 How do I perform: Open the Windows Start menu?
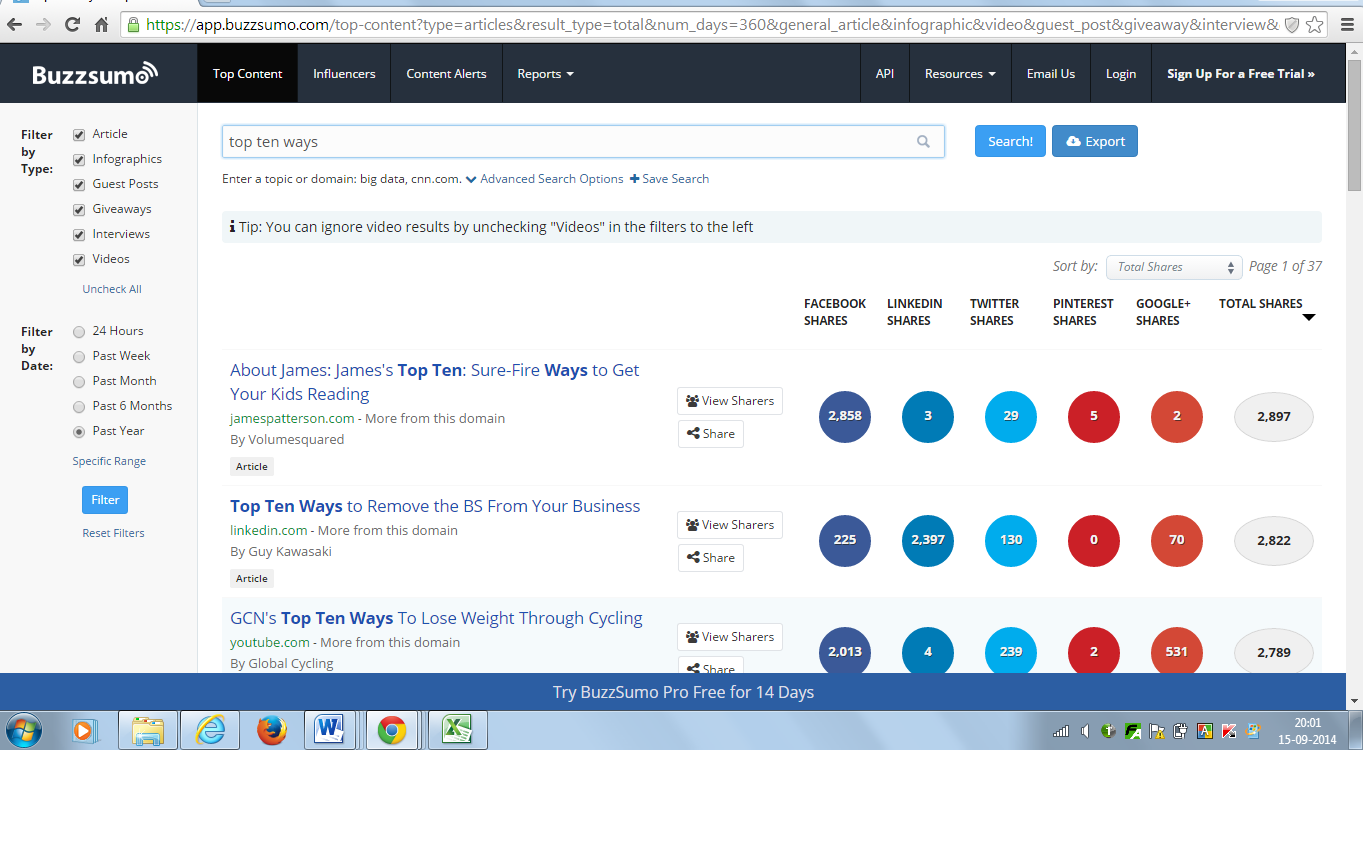(x=23, y=731)
